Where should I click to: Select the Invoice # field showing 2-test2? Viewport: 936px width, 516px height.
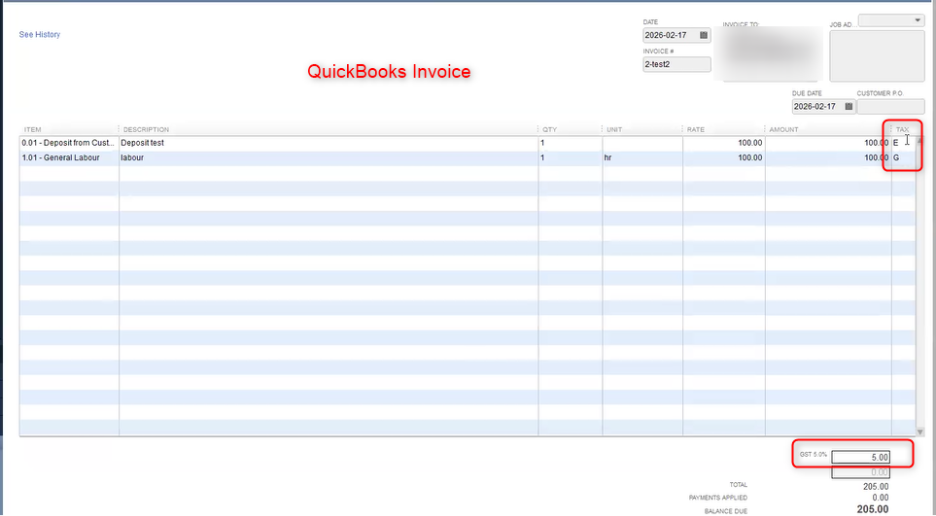pos(676,64)
